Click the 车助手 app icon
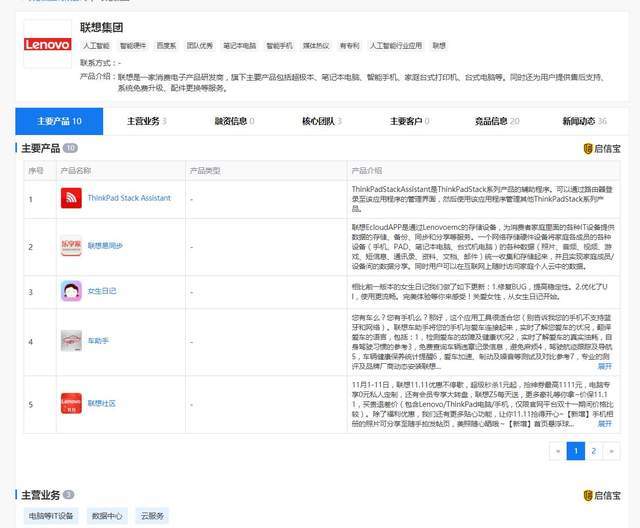The height and width of the screenshot is (528, 640). 71,341
